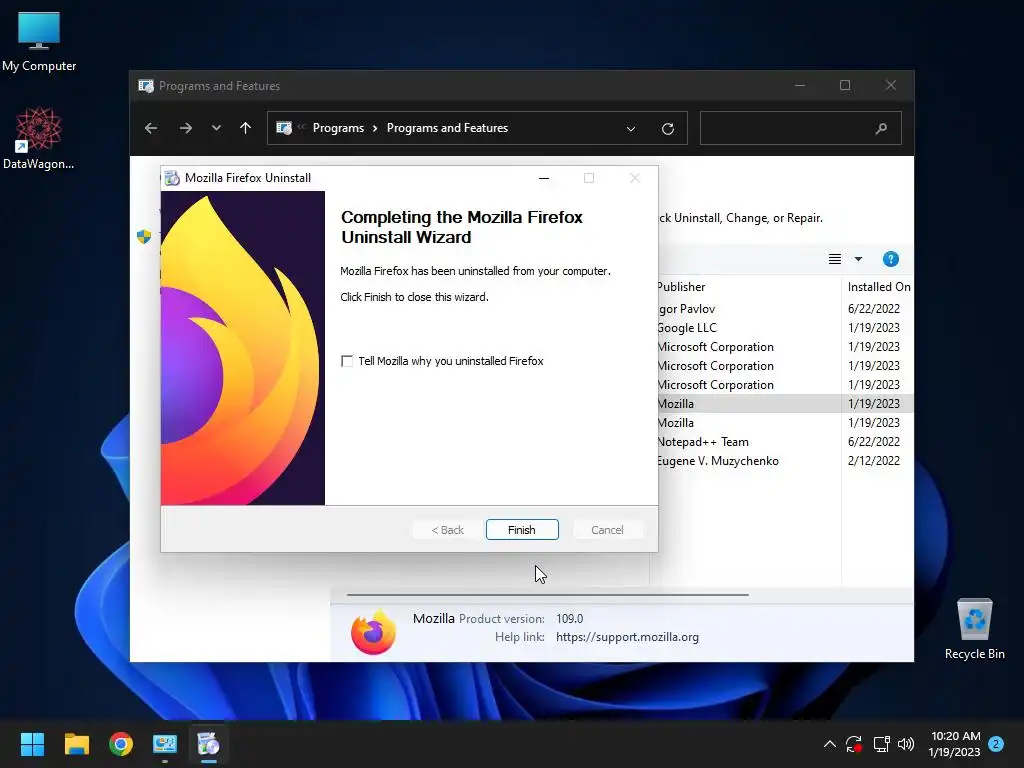Open the blue help icon
Screen dimensions: 1024x768
[891, 259]
